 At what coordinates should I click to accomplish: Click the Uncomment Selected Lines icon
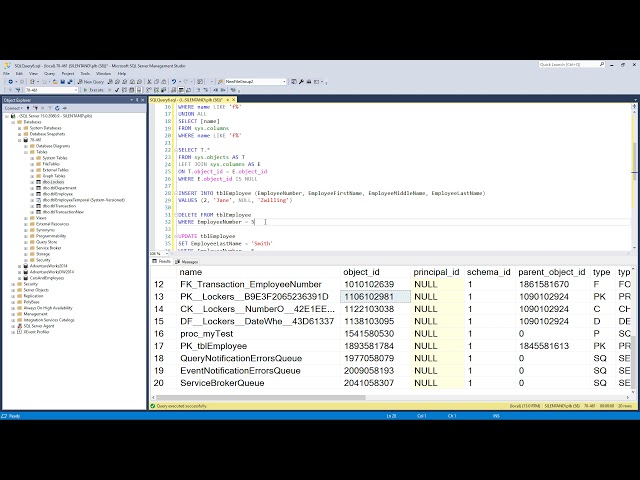pos(206,90)
